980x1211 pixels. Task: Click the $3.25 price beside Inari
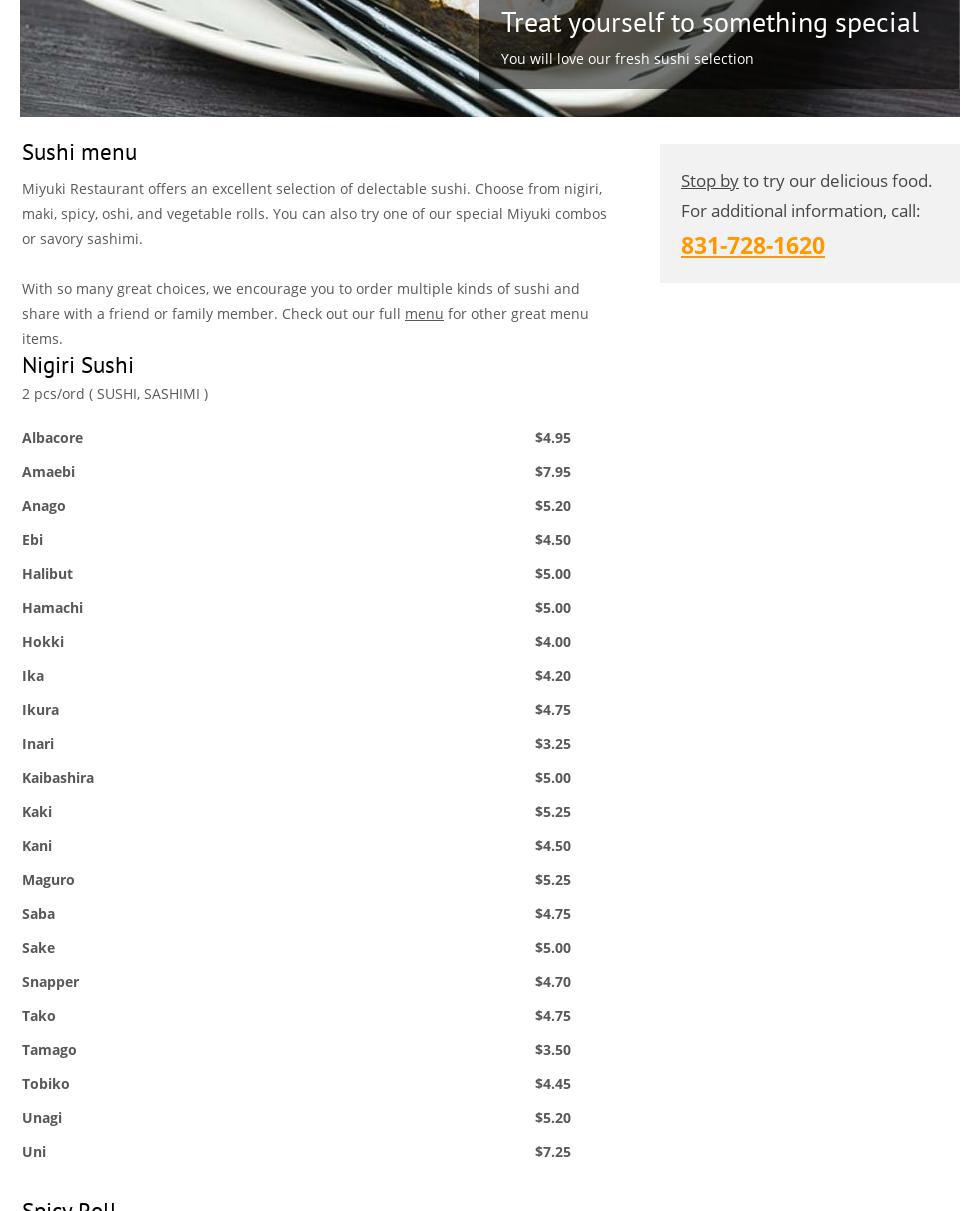pos(552,744)
